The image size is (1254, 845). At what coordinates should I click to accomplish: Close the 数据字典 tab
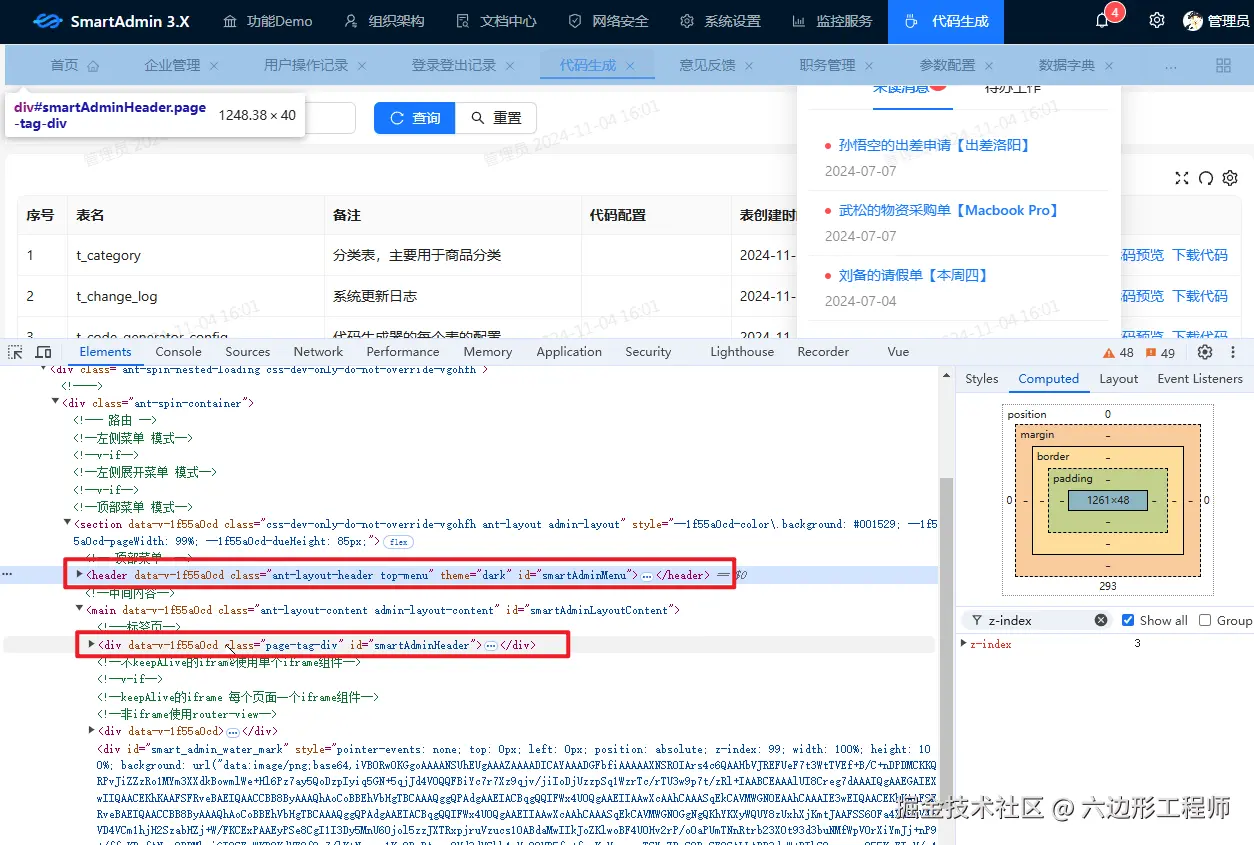tap(1109, 65)
